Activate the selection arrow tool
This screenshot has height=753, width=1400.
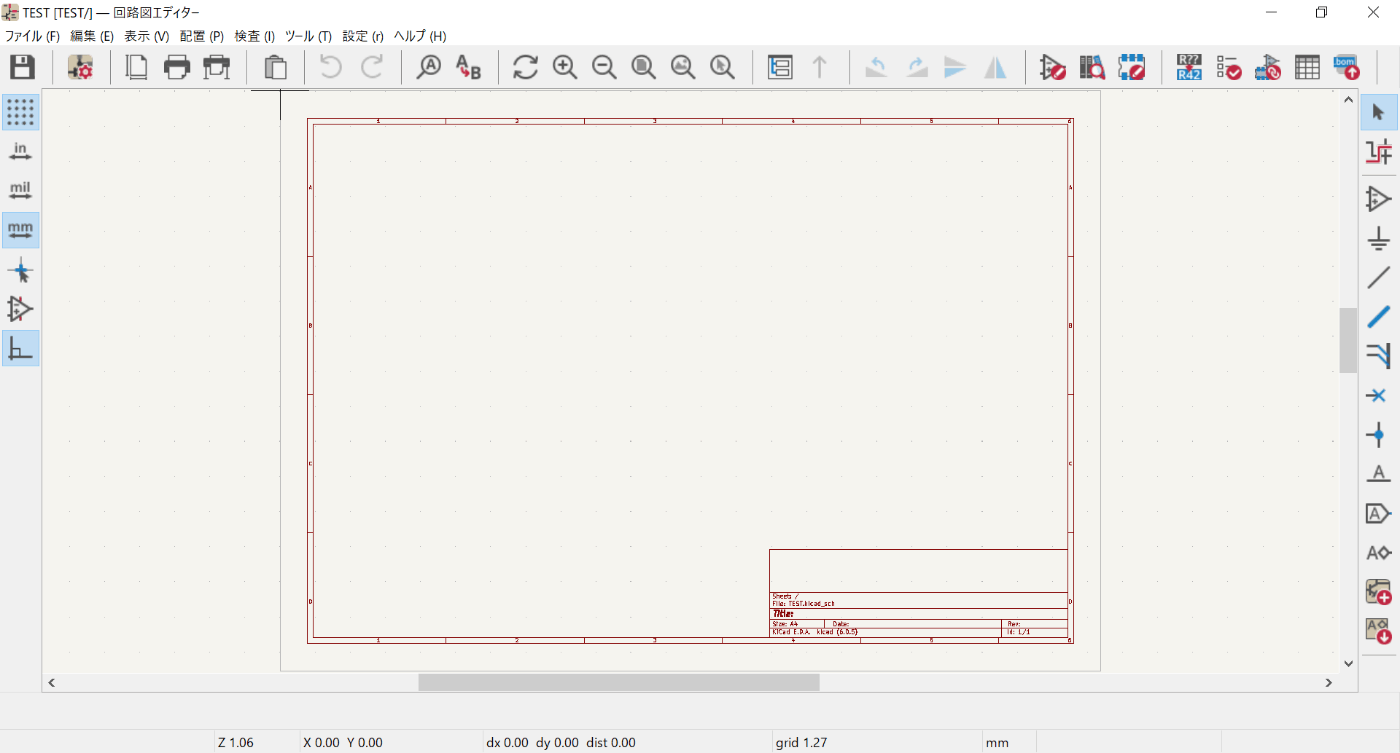pyautogui.click(x=1379, y=112)
